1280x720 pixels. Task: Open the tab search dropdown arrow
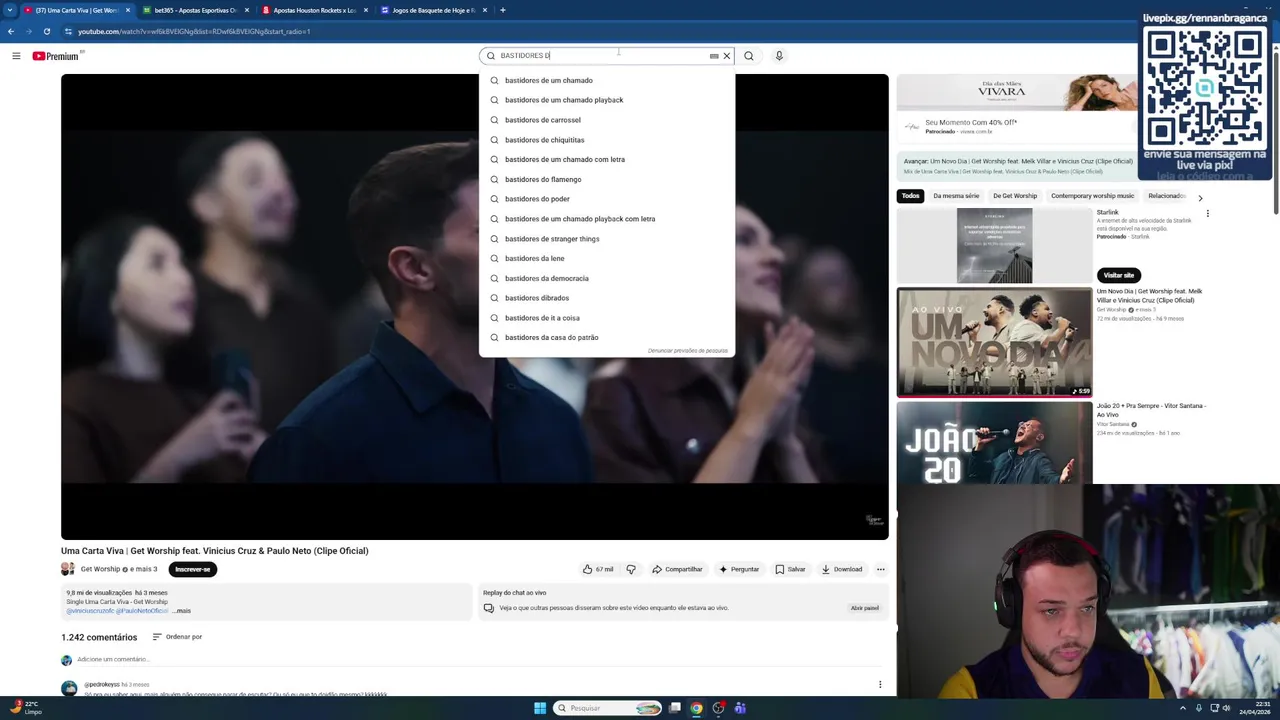pyautogui.click(x=10, y=10)
